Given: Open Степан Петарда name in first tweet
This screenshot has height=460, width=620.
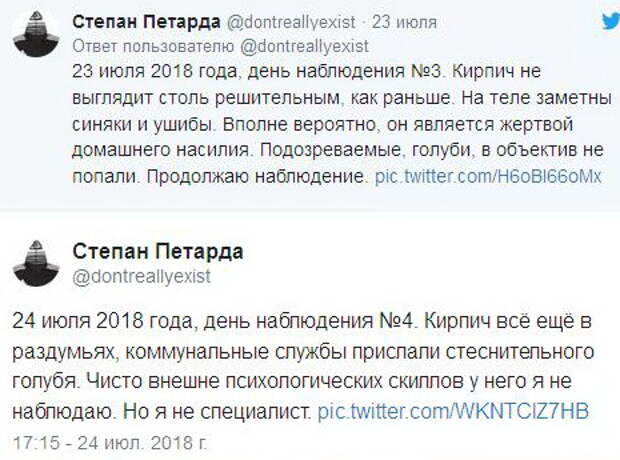Looking at the screenshot, I should coord(146,22).
